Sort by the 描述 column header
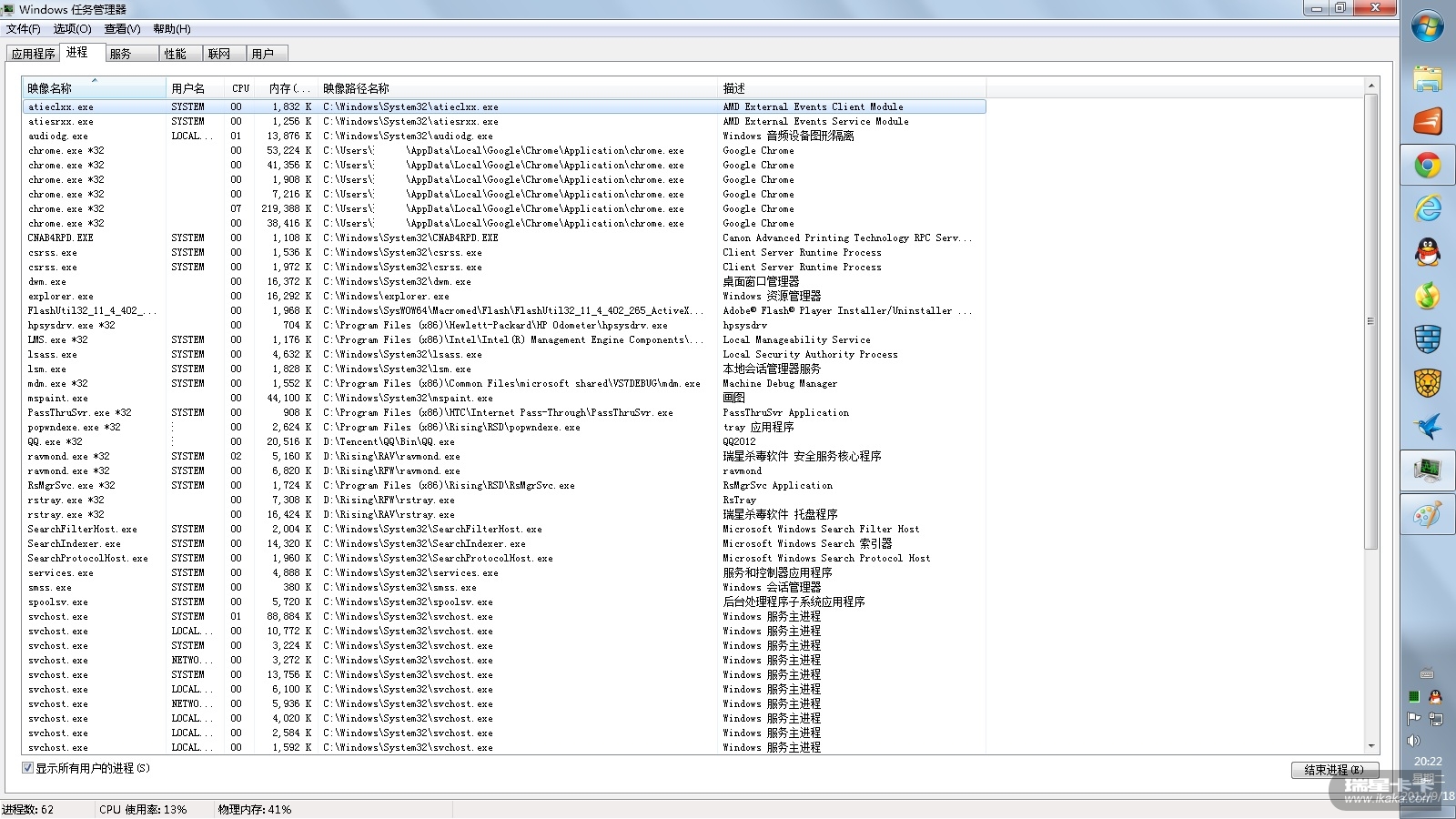 click(x=853, y=88)
